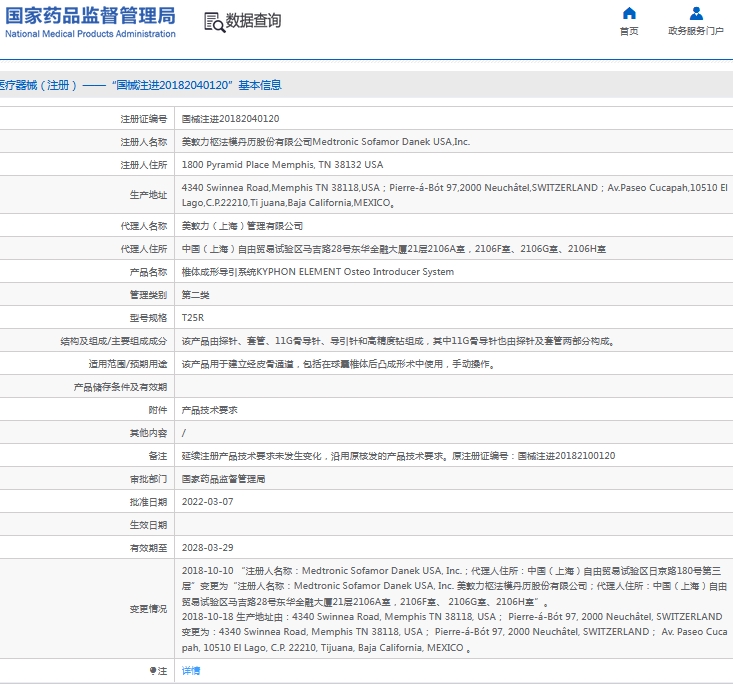733x684 pixels.
Task: Click the 产品技术要求 attachment text
Action: coord(209,410)
